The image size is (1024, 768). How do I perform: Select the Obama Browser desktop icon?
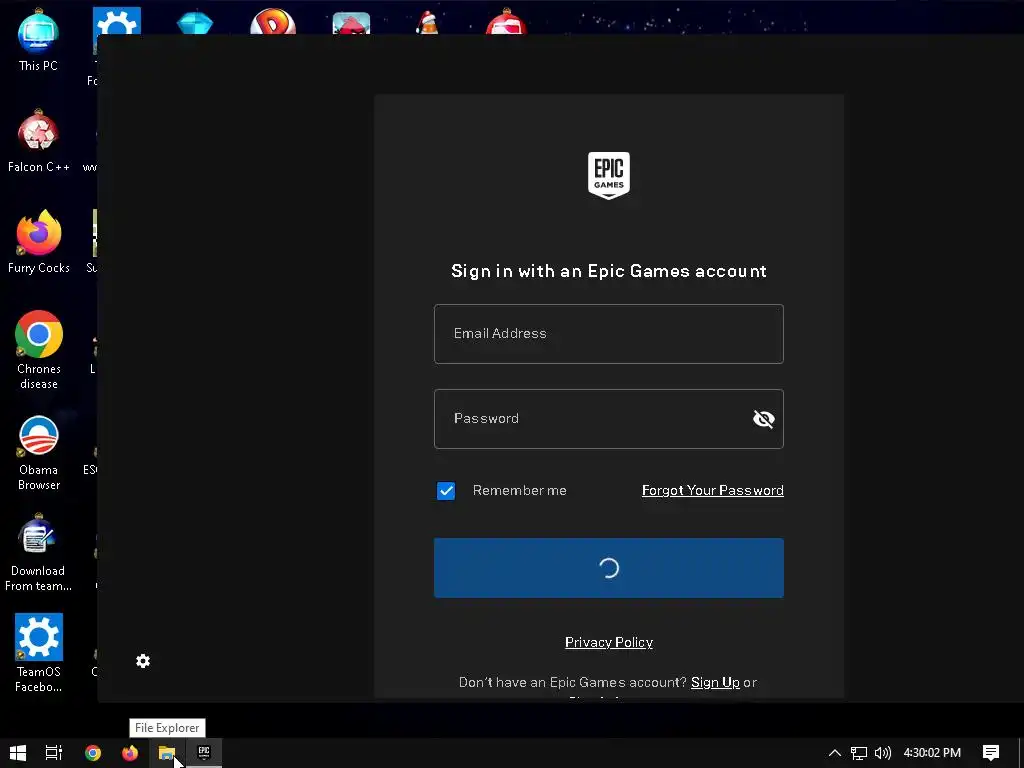pos(39,452)
